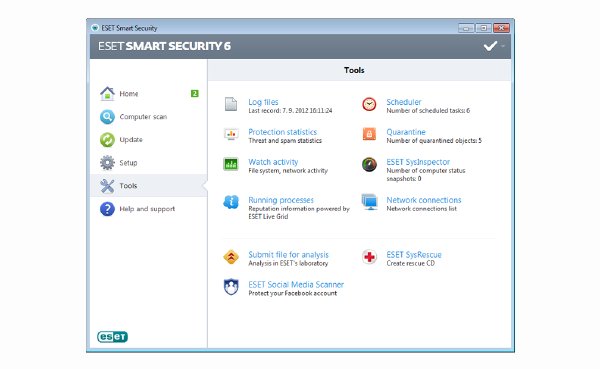Click 'Number of scheduled tasks: 6' text
Screen dimensions: 600x369
pyautogui.click(x=428, y=111)
